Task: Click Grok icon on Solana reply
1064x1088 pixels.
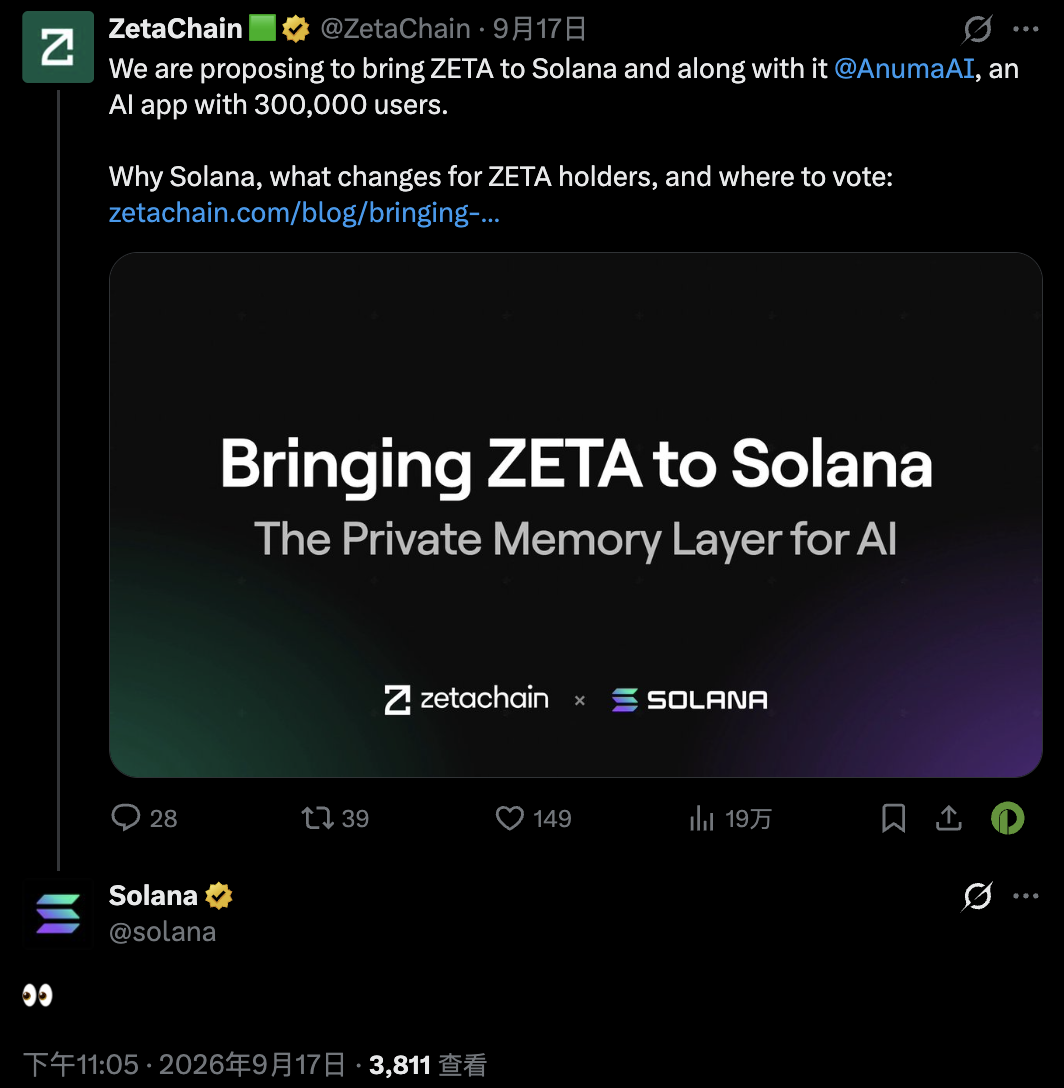Action: pos(977,896)
